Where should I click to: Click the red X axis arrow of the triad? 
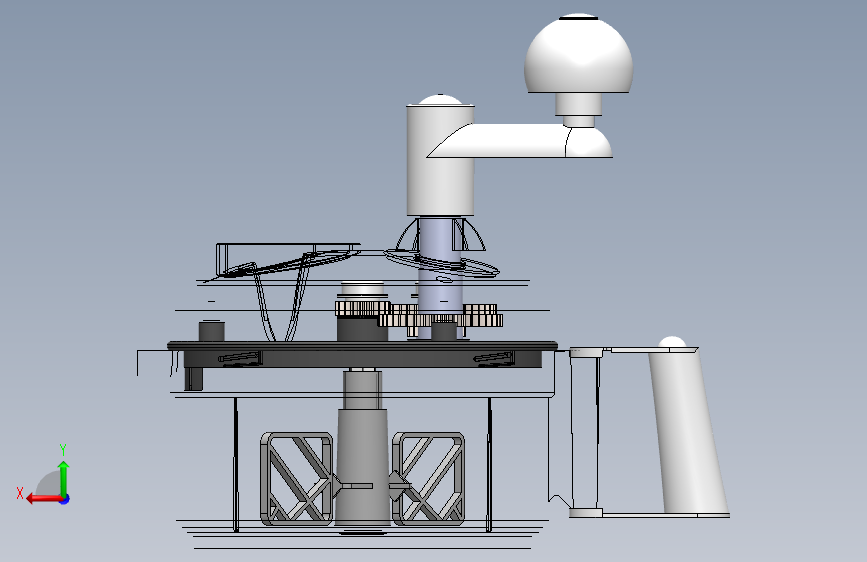point(43,499)
